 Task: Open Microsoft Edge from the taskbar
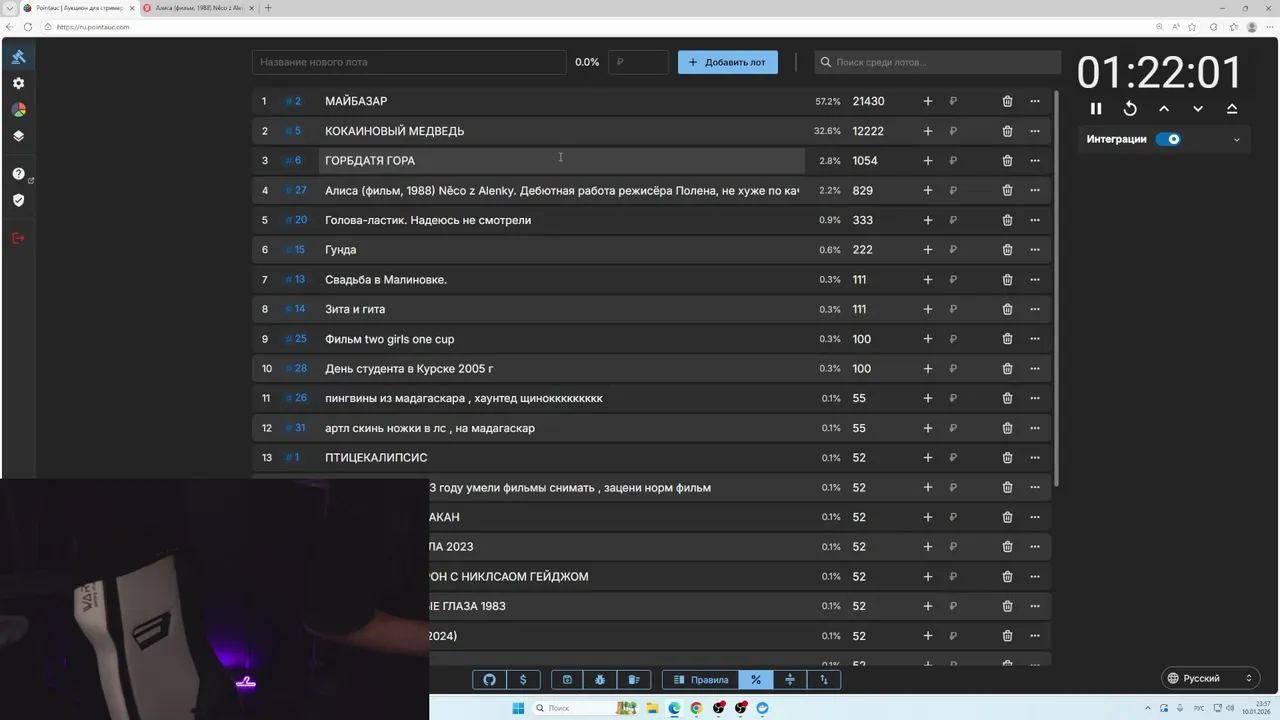[x=674, y=708]
